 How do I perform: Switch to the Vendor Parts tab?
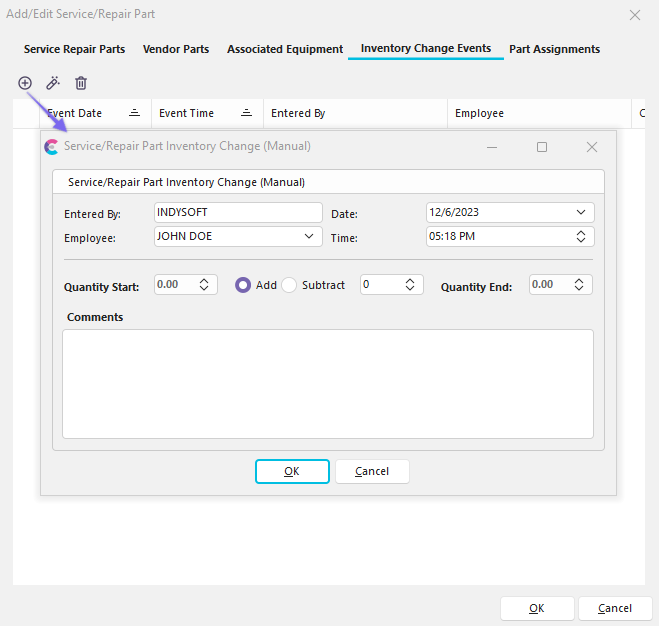coord(176,49)
